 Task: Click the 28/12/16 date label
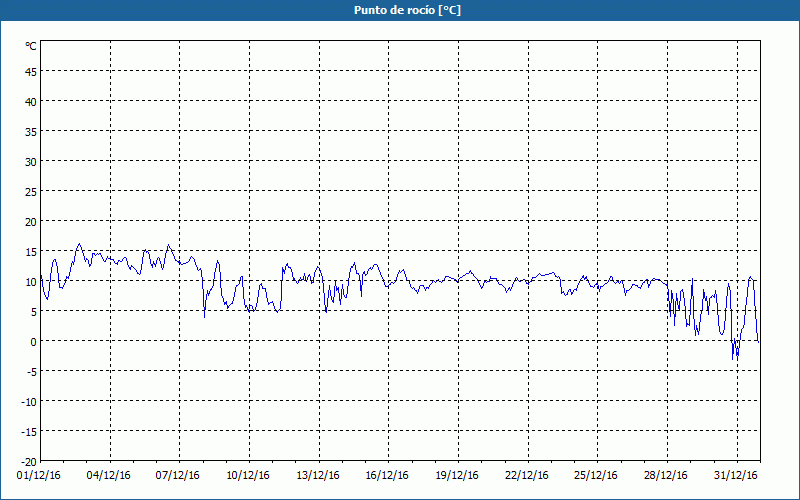[x=666, y=476]
